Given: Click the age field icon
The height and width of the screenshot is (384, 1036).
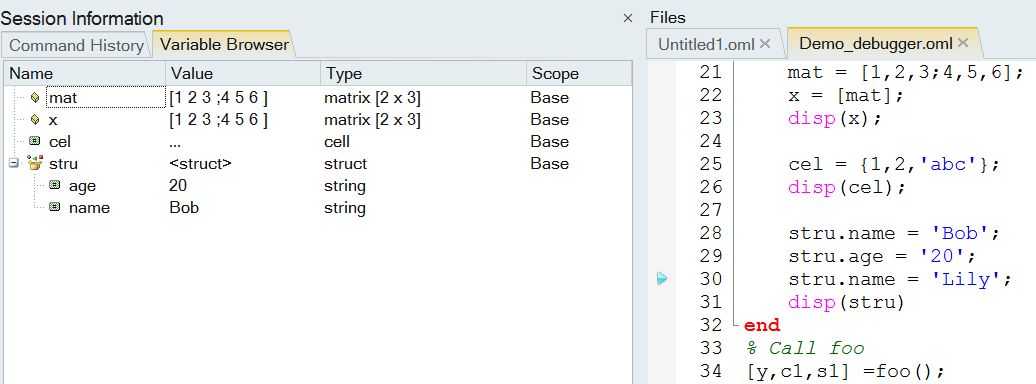Looking at the screenshot, I should pos(55,186).
